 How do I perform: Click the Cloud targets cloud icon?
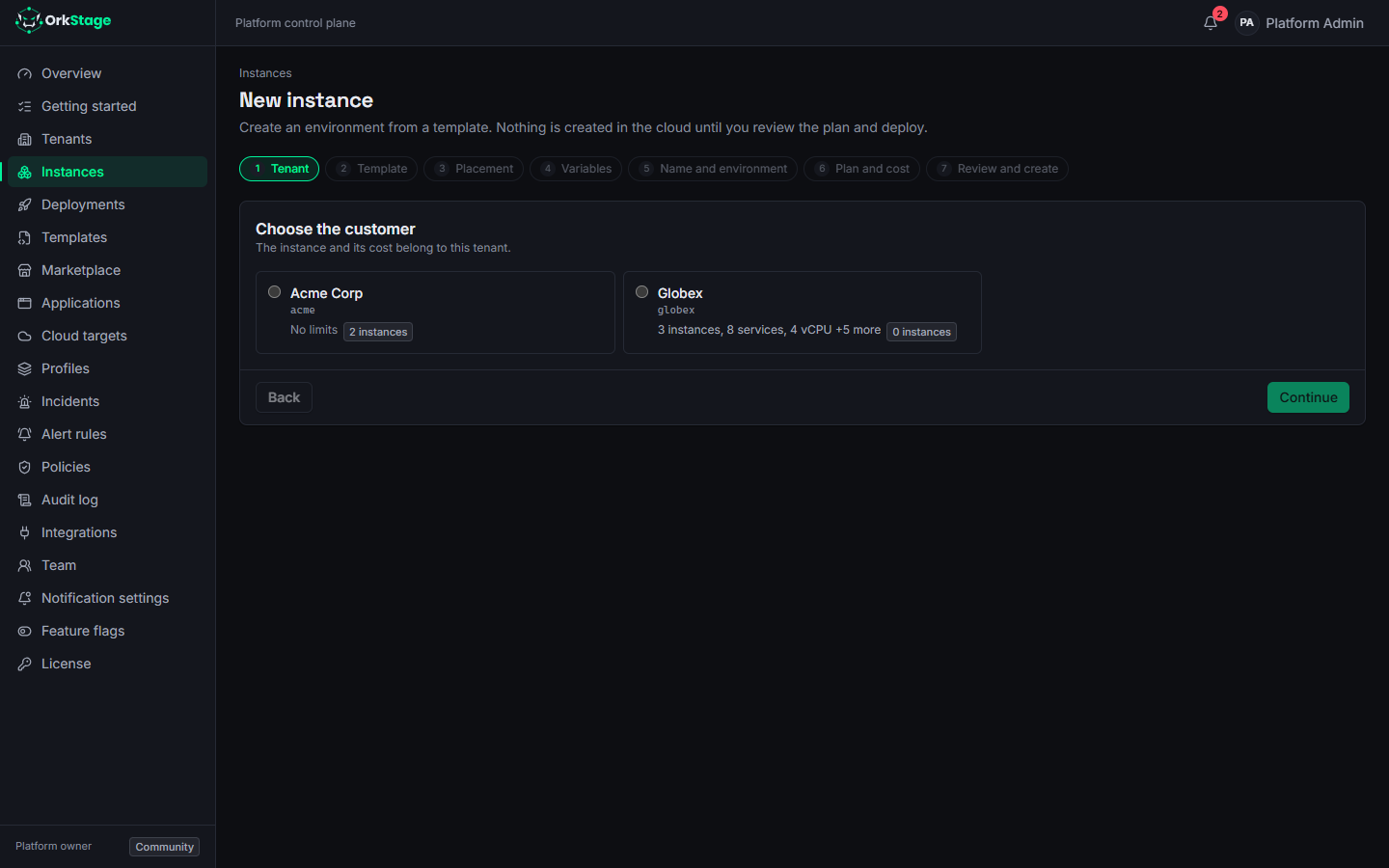[24, 336]
